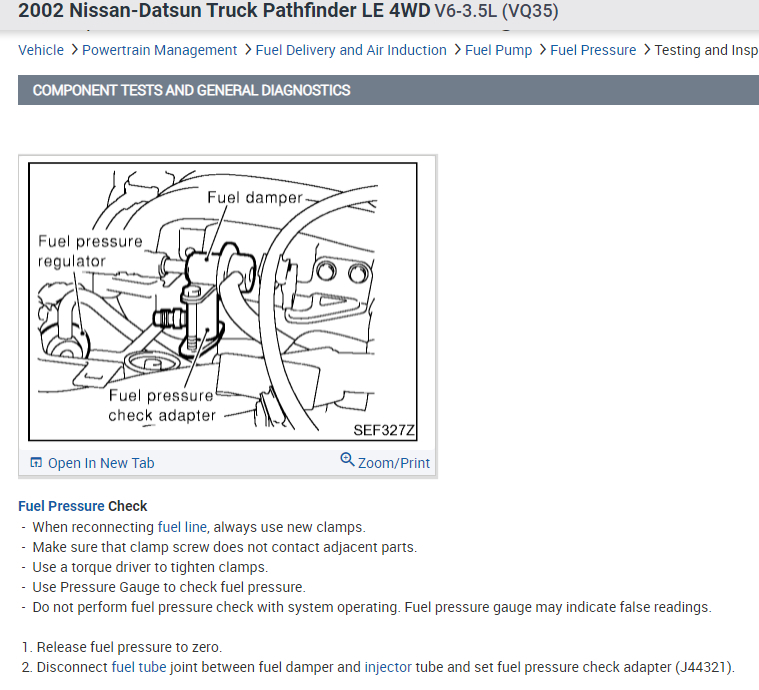Open diagram via Open In New Tab link
Image resolution: width=759 pixels, height=690 pixels.
tap(101, 463)
